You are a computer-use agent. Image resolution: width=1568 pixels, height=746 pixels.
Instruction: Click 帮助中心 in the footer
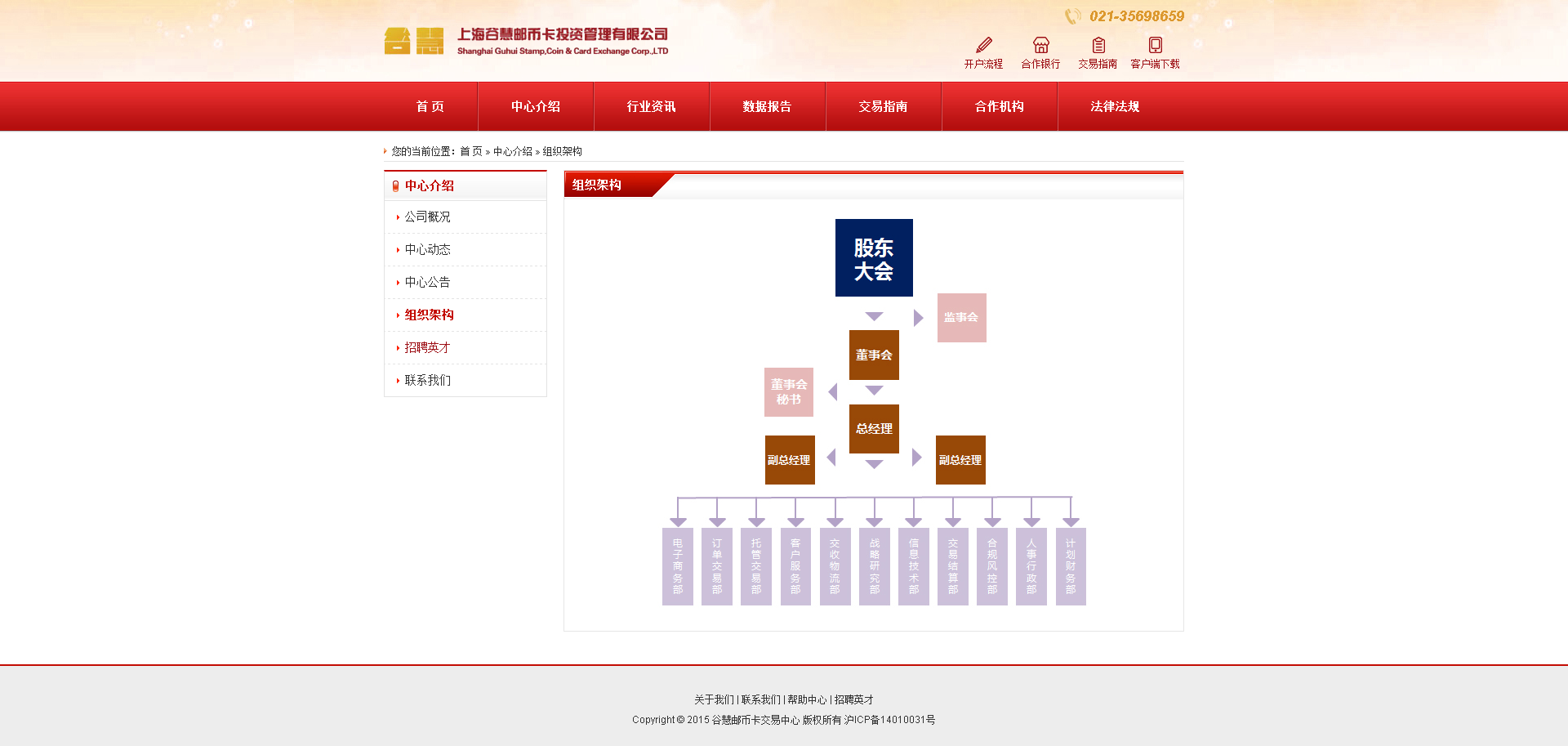coord(807,699)
